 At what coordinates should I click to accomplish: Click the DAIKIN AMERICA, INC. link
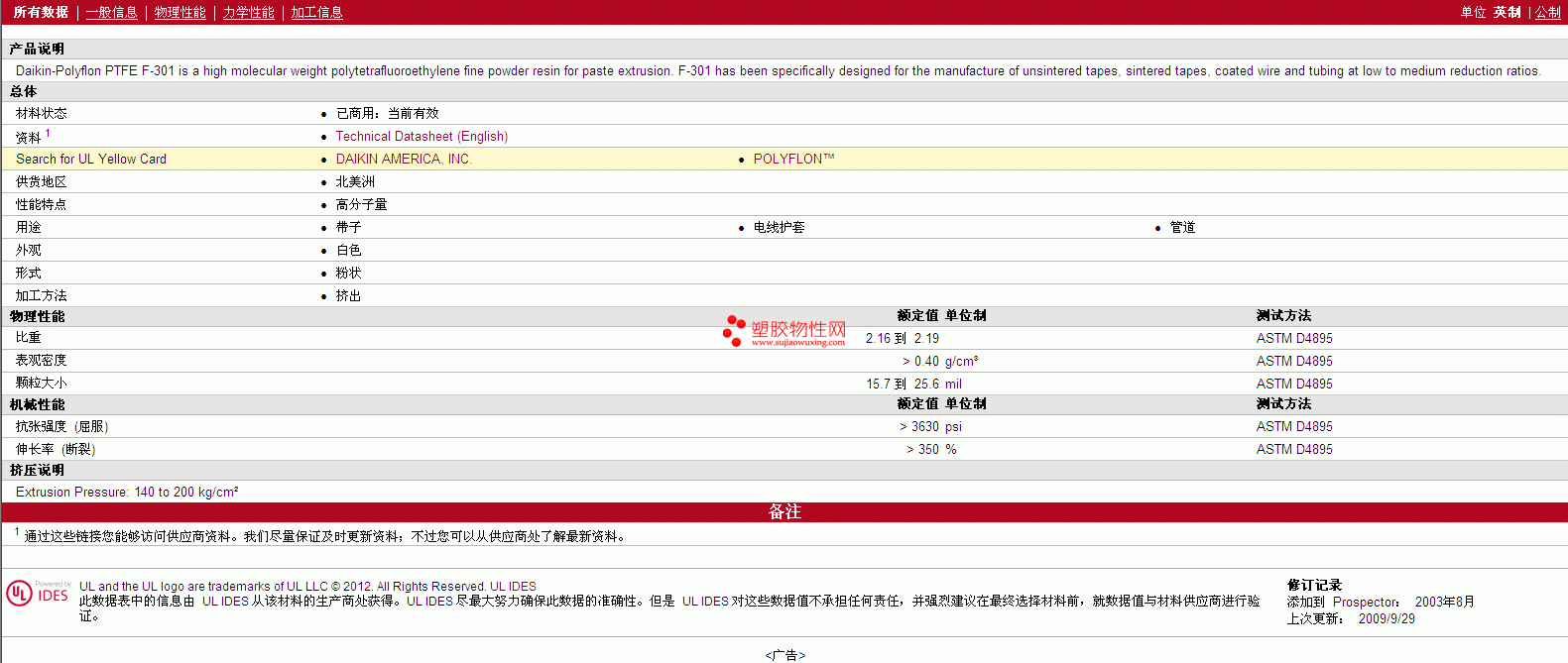(404, 159)
